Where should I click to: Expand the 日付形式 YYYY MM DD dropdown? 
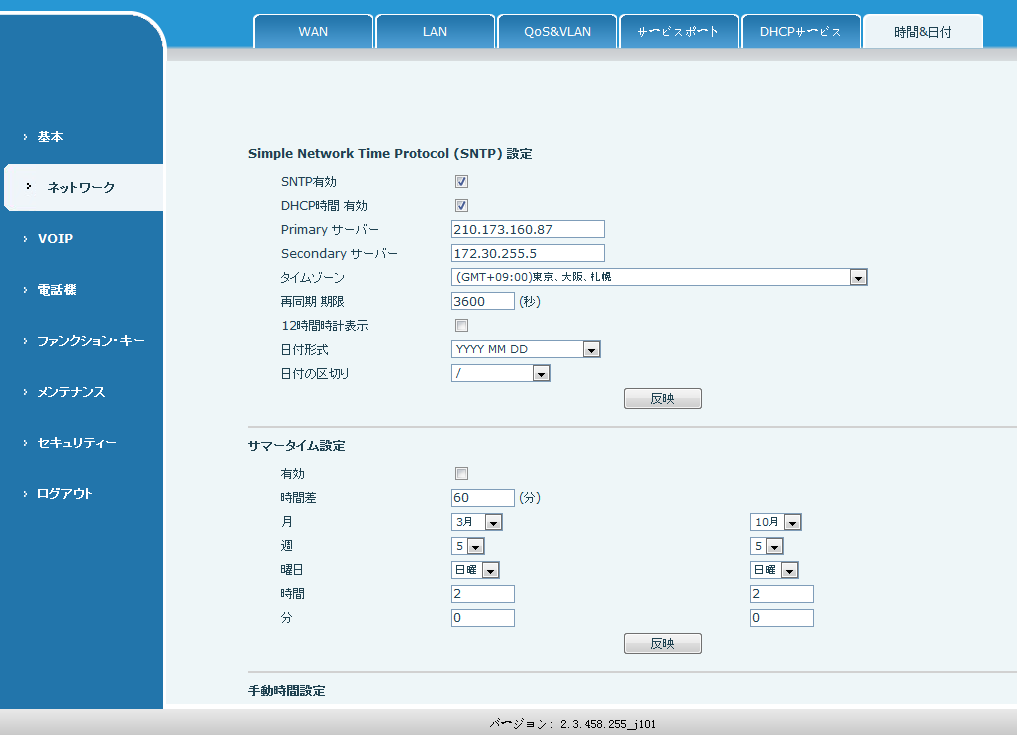pyautogui.click(x=525, y=350)
